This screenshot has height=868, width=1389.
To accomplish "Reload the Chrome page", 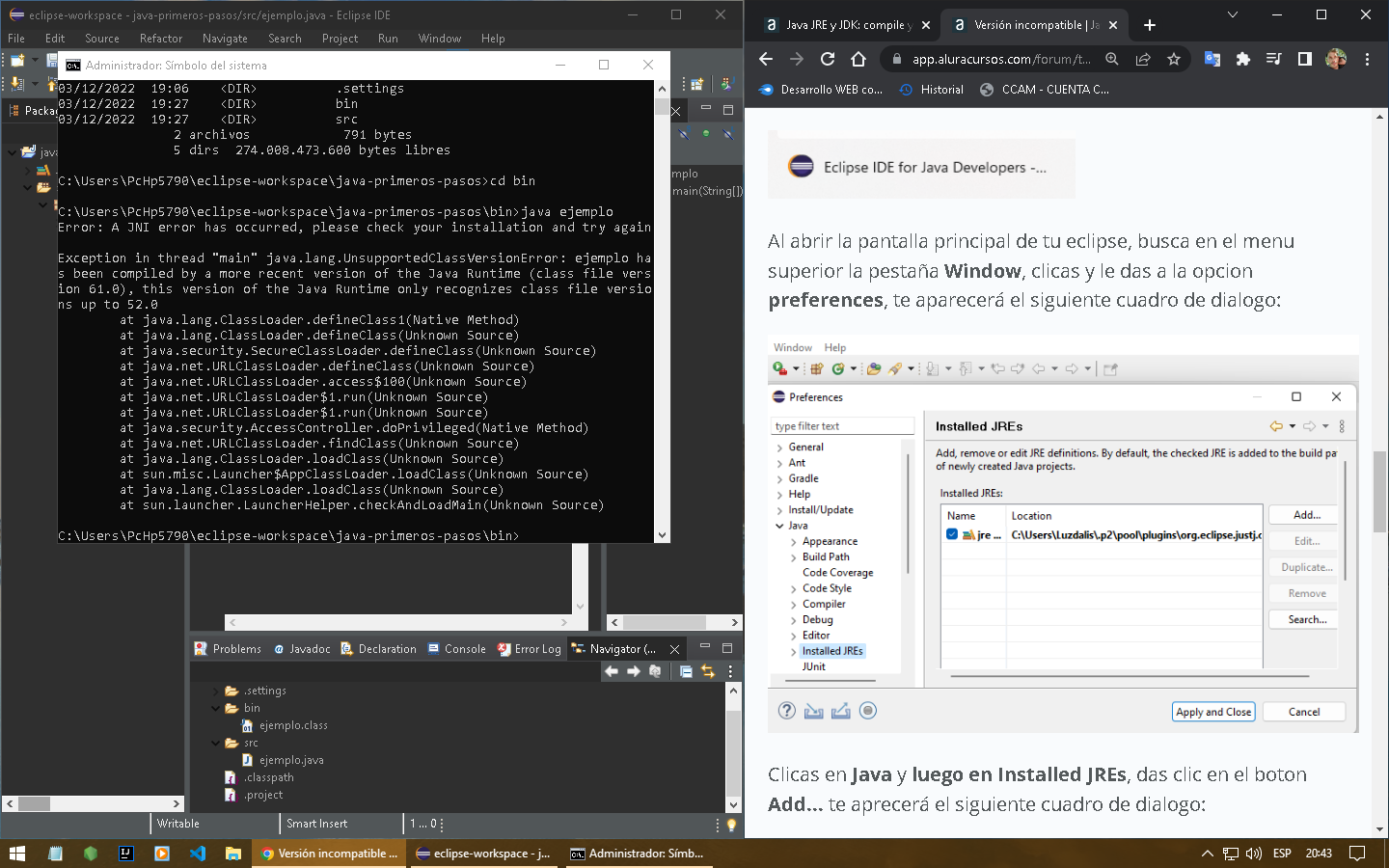I will (x=828, y=59).
